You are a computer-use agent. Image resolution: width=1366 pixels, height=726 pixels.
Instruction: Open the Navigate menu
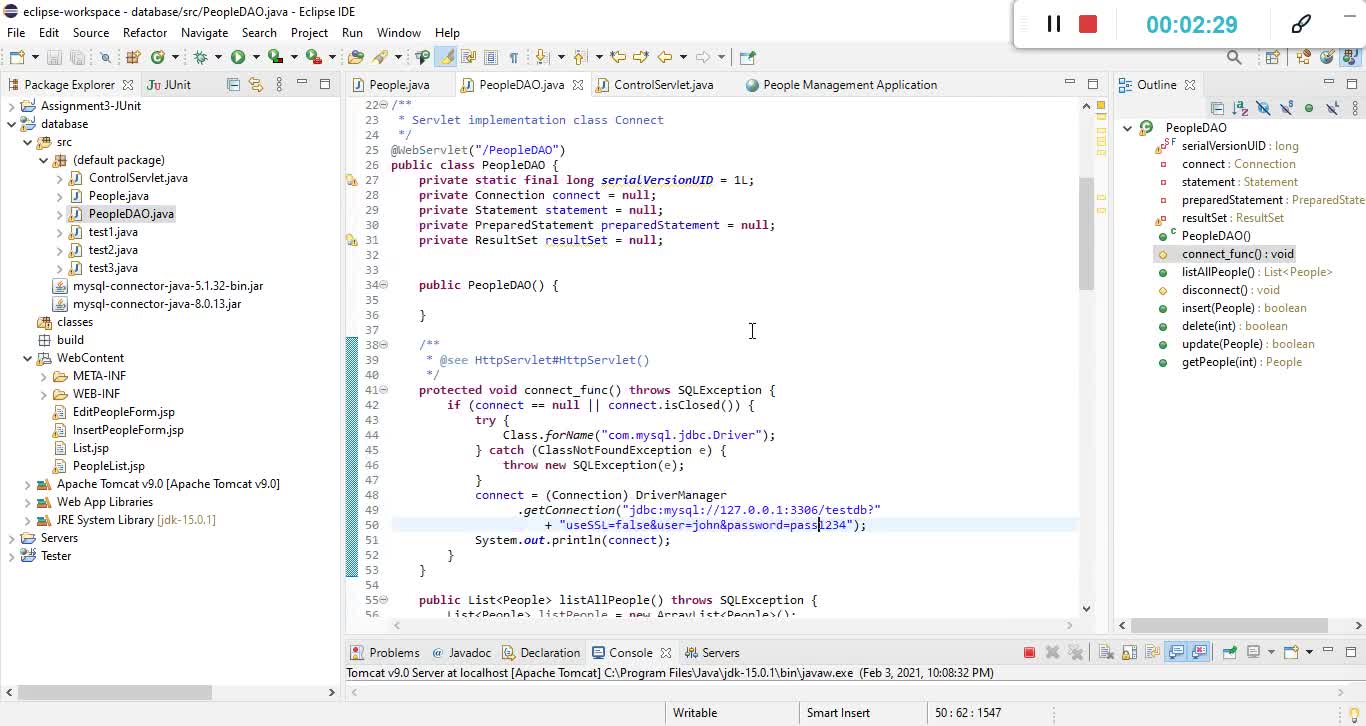204,33
